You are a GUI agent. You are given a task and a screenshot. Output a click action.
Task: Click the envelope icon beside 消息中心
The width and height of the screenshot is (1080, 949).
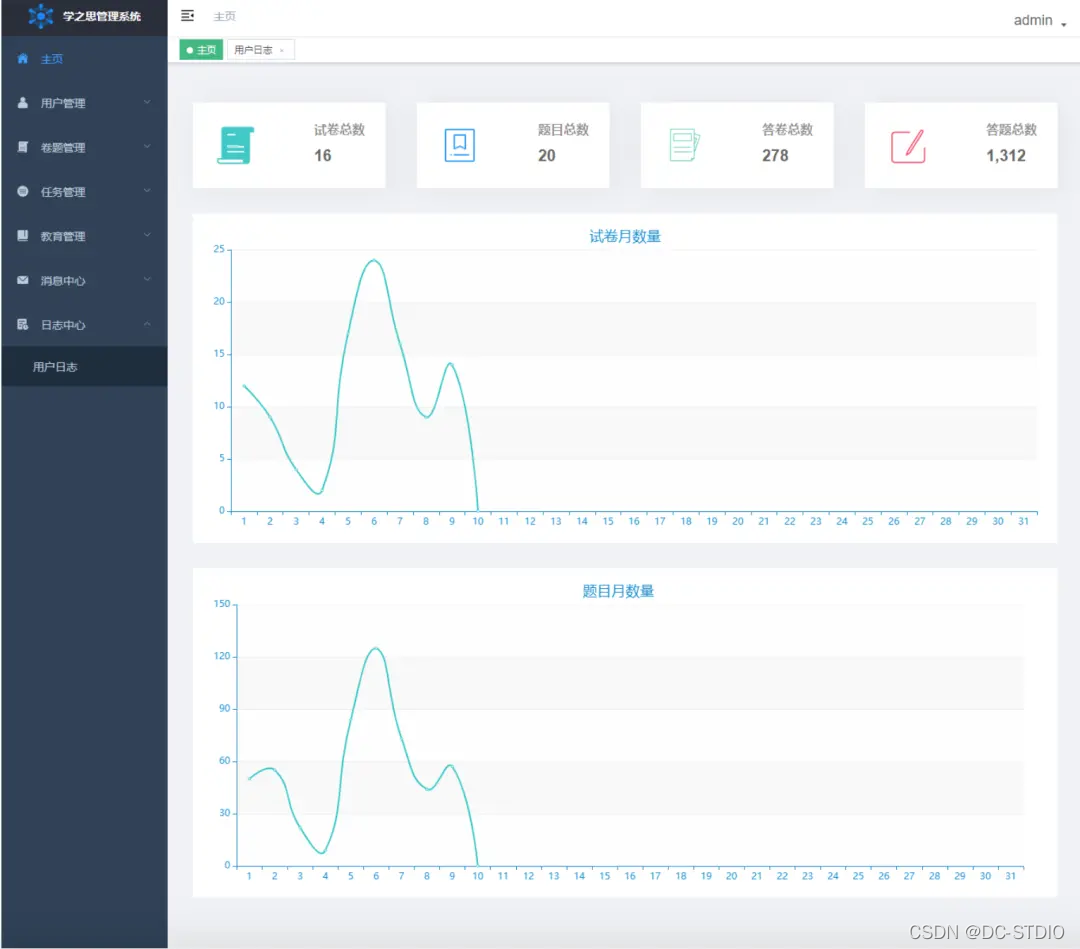click(x=23, y=281)
